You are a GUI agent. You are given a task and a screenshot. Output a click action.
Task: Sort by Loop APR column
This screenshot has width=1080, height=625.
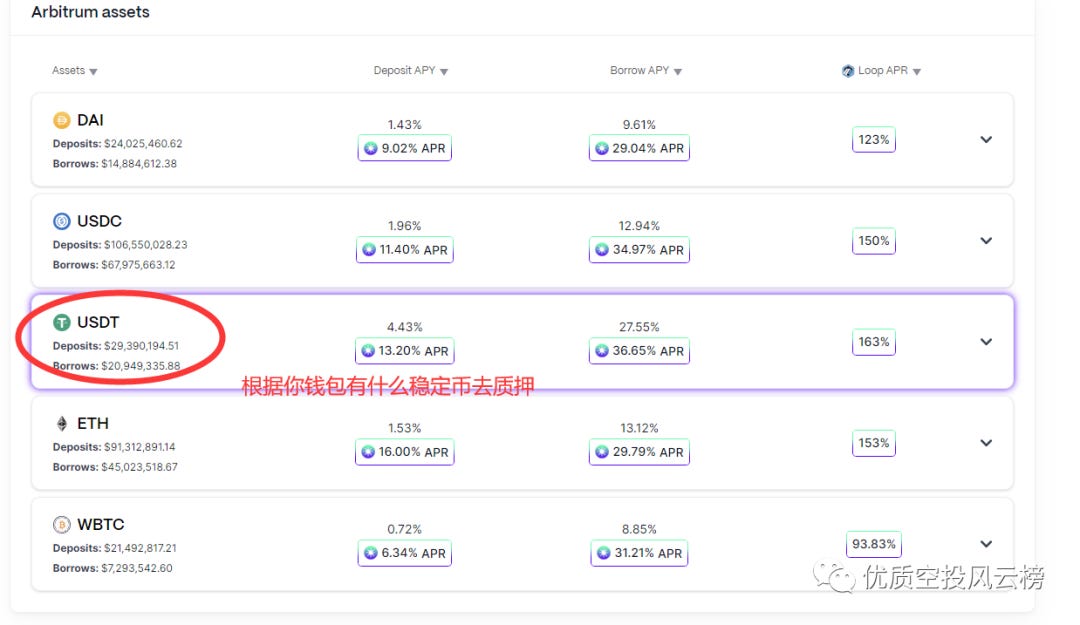(881, 70)
